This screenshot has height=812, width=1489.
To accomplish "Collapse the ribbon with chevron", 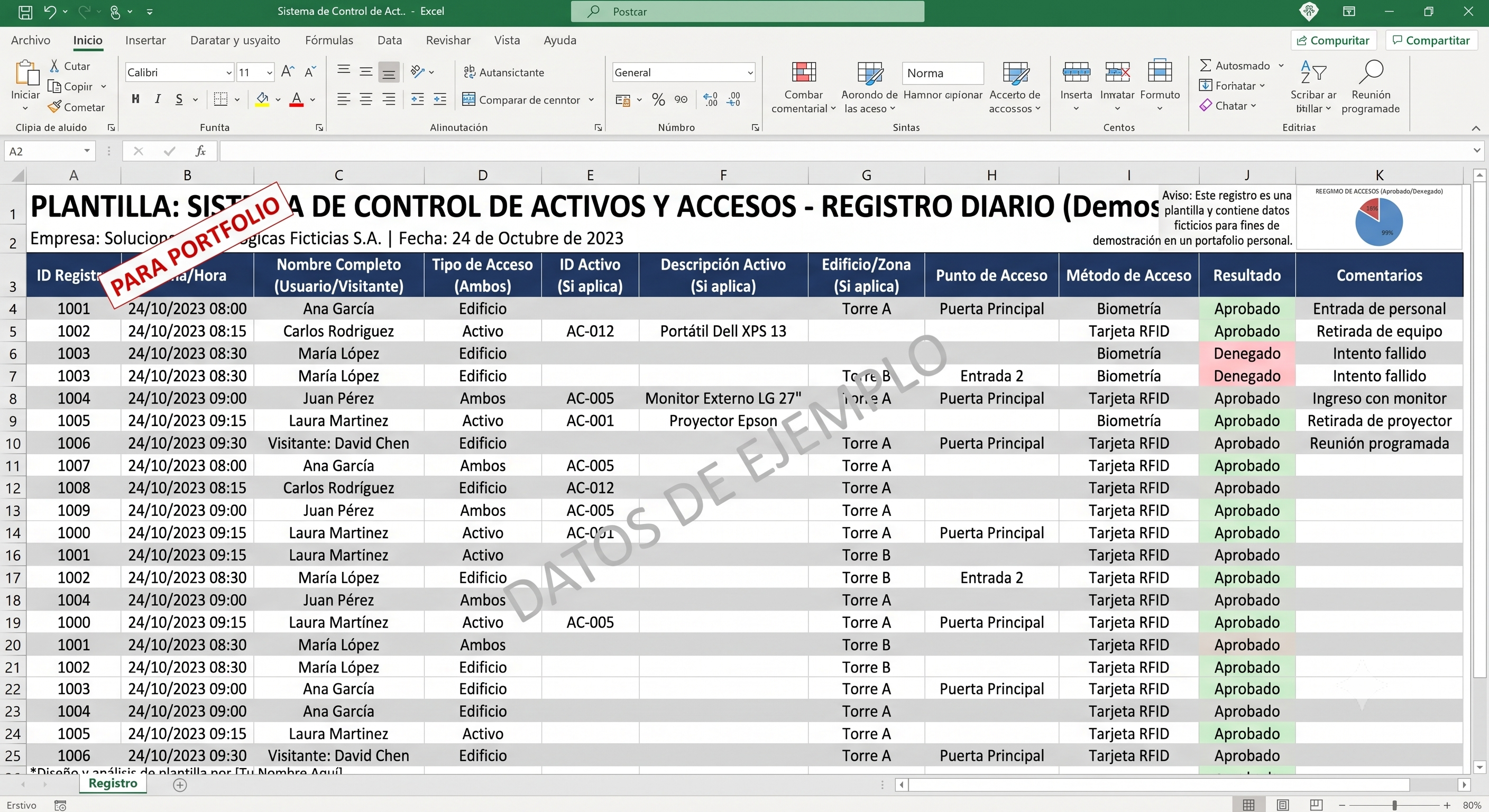I will (x=1476, y=128).
